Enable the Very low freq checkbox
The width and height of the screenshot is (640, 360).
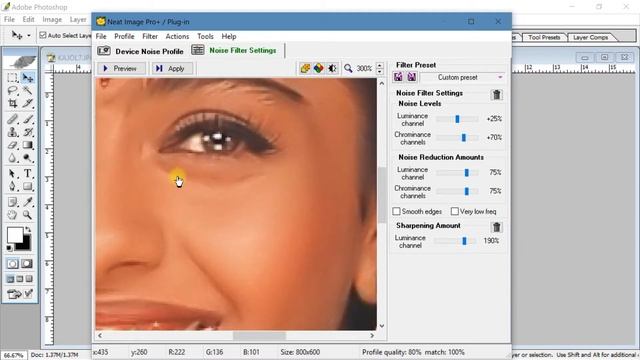[x=455, y=211]
